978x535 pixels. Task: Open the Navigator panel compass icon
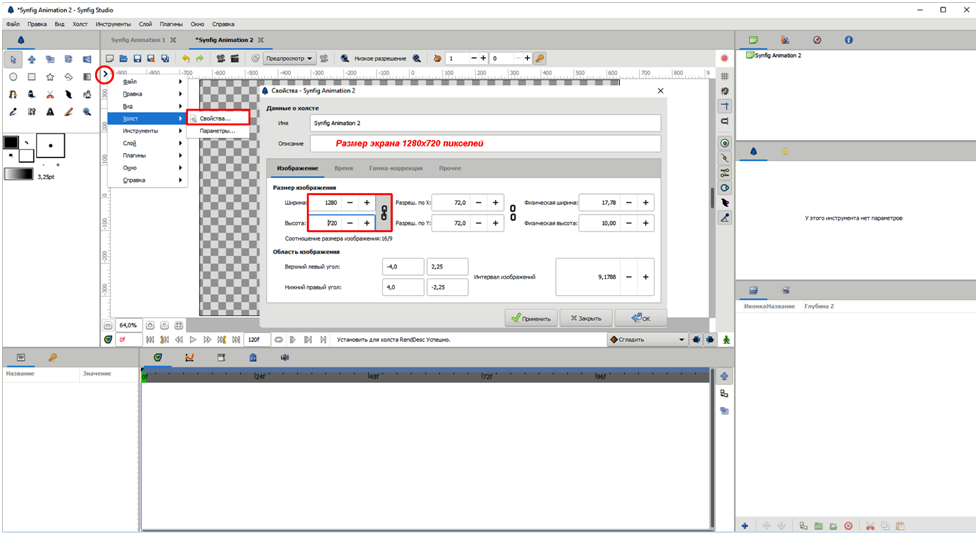click(817, 40)
